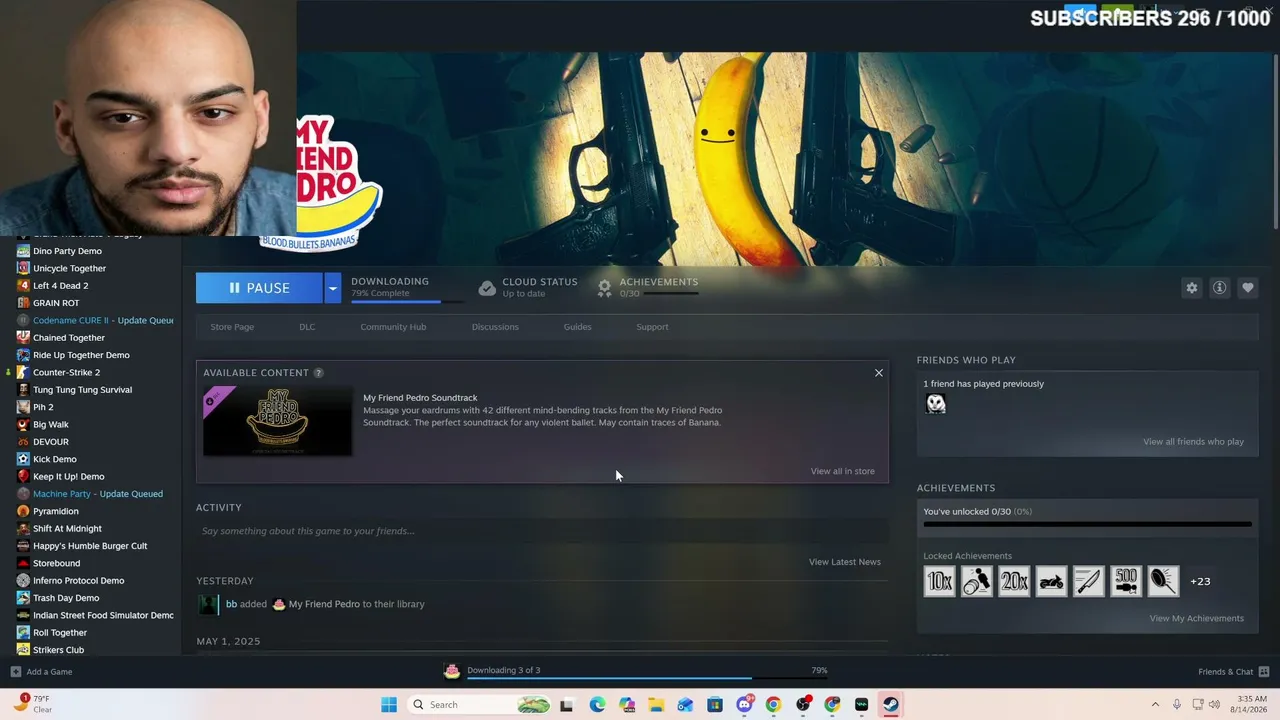Viewport: 1280px width, 720px height.
Task: Select the 500 kills locked achievement icon
Action: click(x=1126, y=581)
